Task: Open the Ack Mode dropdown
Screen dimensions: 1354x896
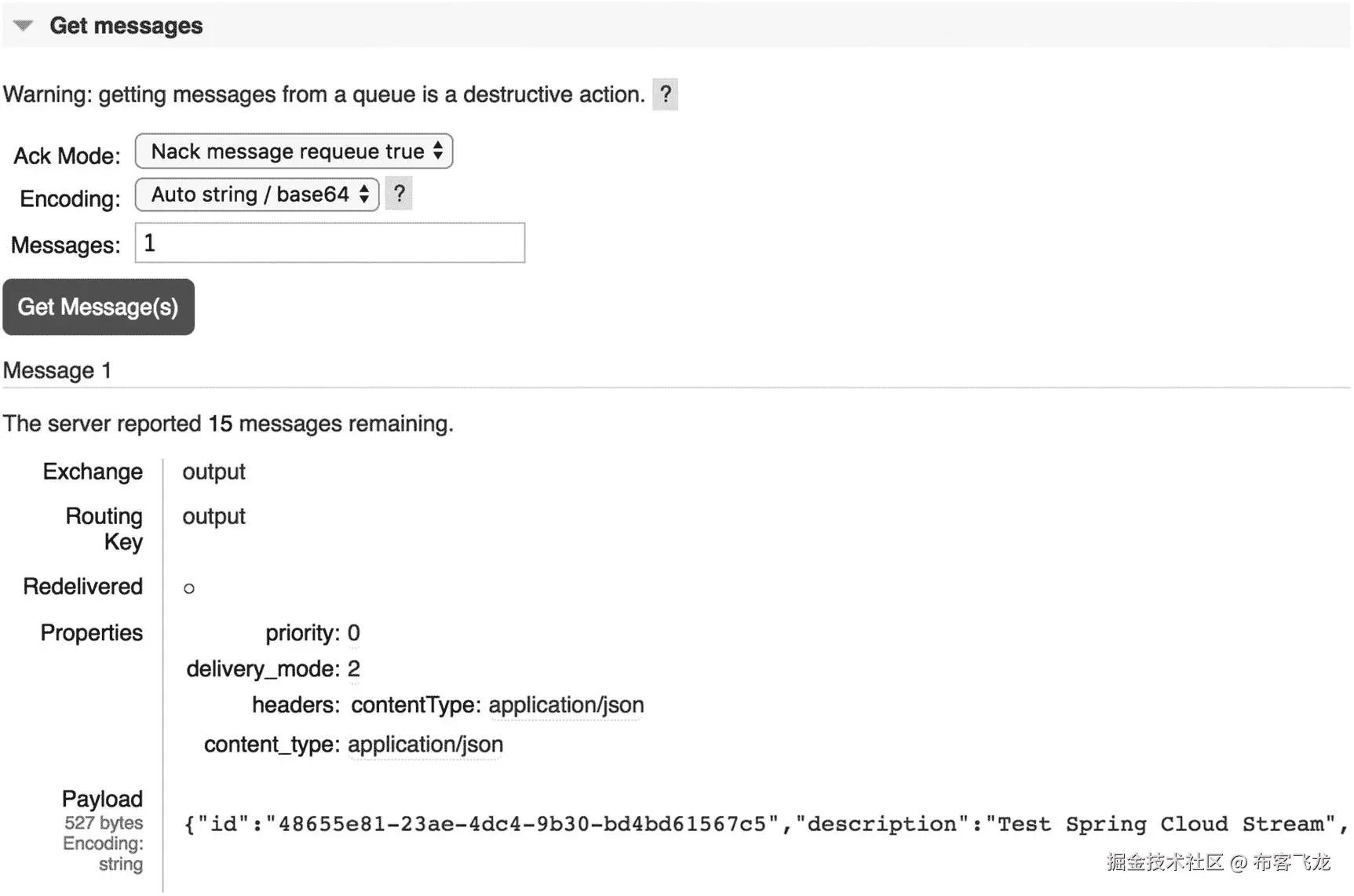Action: (x=294, y=151)
